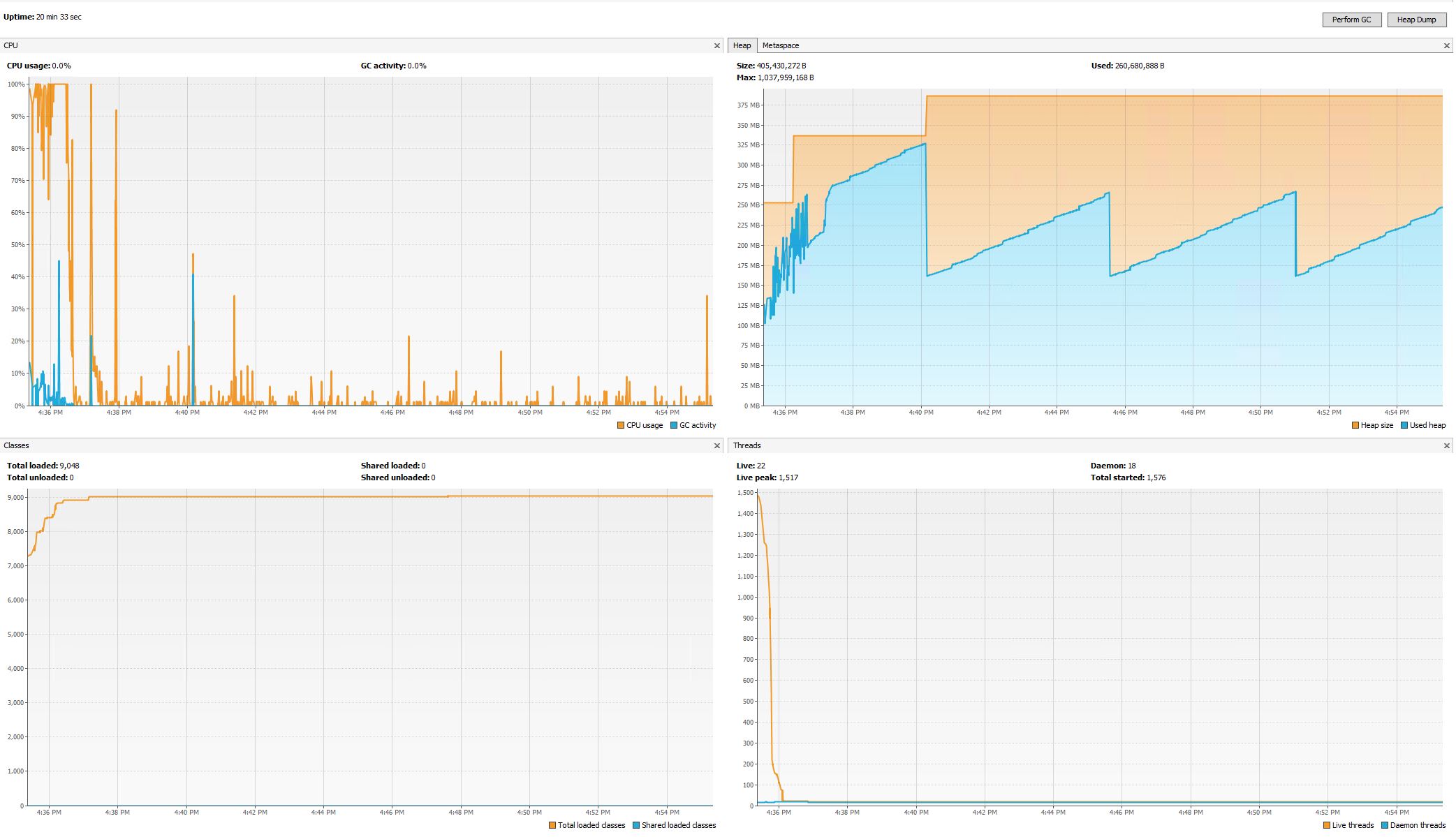Close the Heap panel
This screenshot has width=1456, height=837.
coord(1446,45)
